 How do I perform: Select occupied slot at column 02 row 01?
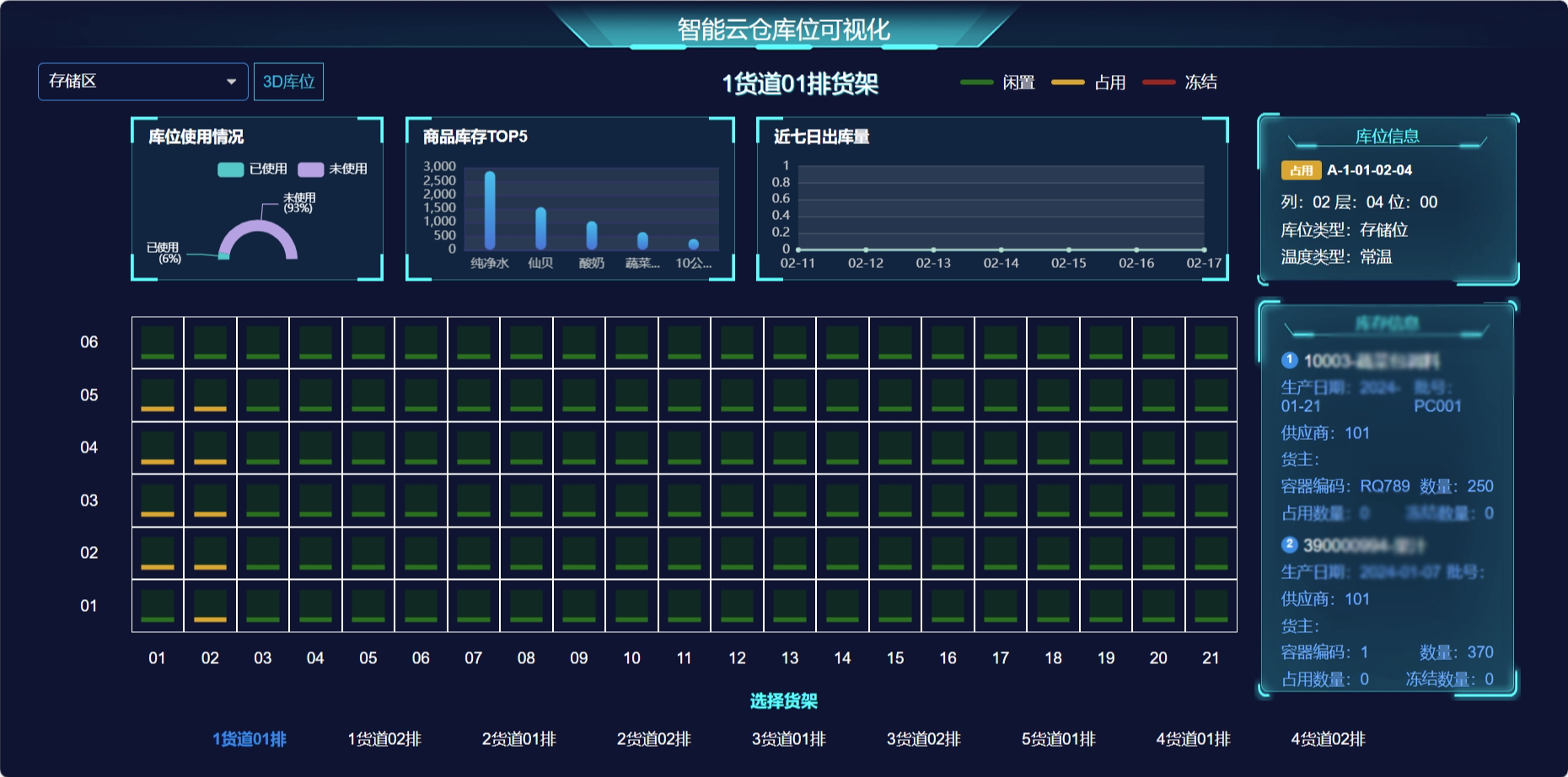pyautogui.click(x=210, y=606)
